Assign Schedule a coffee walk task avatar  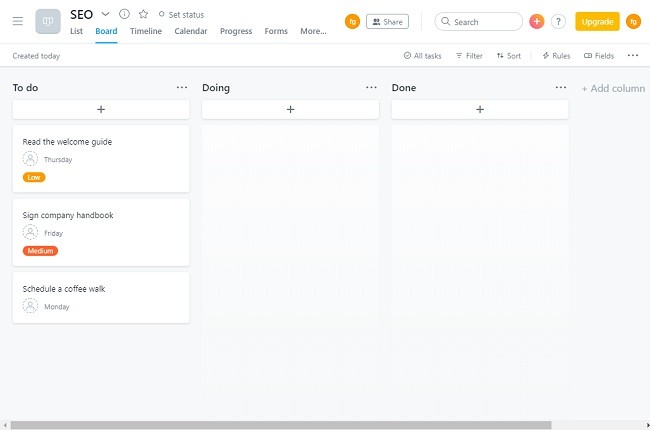(30, 306)
